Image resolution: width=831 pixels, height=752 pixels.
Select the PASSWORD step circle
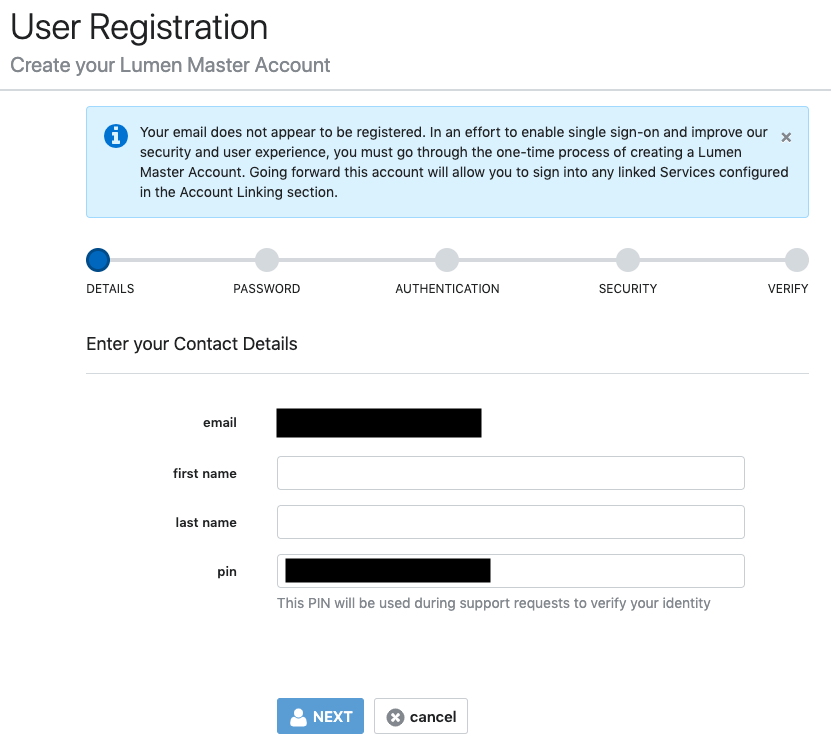(x=267, y=260)
